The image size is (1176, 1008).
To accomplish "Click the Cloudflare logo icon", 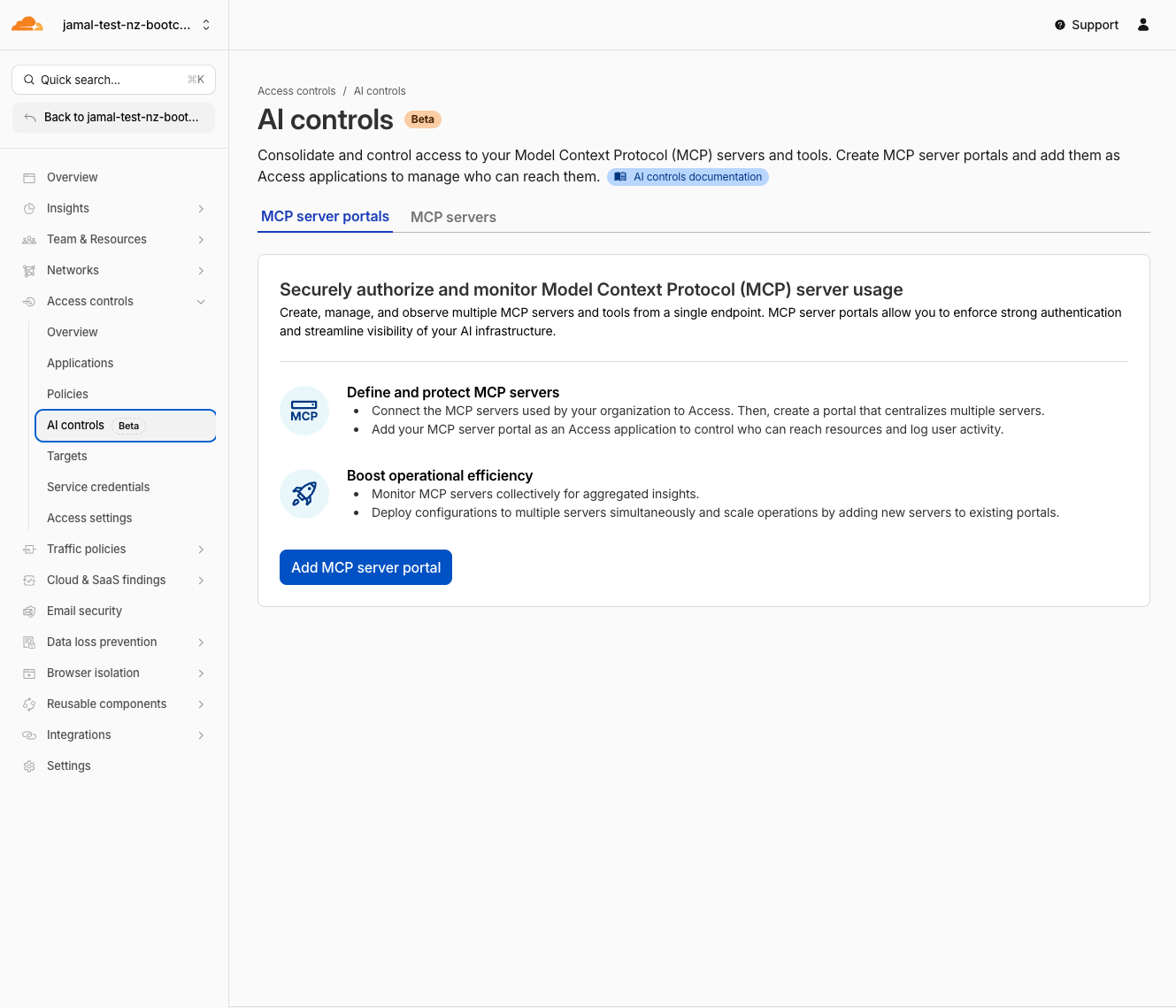I will (x=27, y=24).
